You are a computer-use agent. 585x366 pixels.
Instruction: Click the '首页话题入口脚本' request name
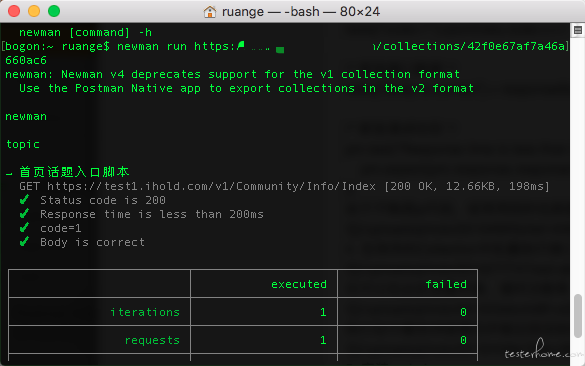74,172
